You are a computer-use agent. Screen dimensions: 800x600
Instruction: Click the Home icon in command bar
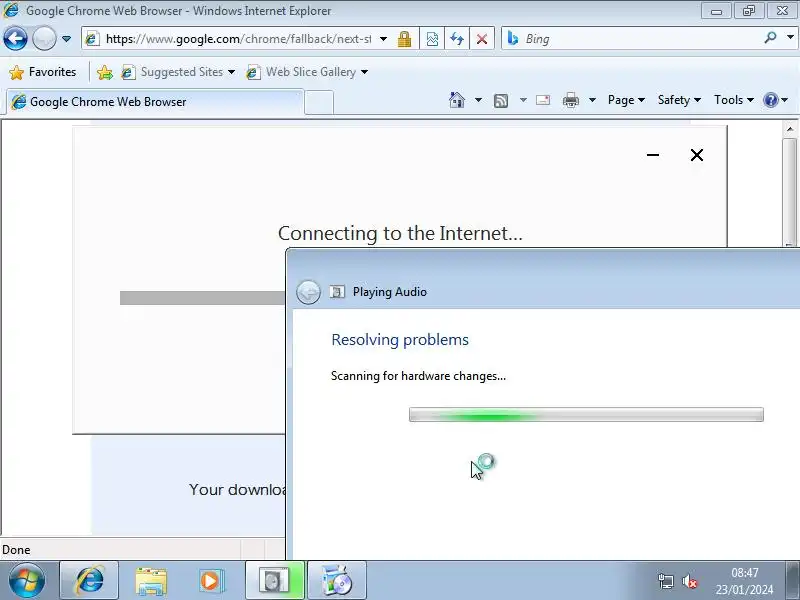coord(457,100)
